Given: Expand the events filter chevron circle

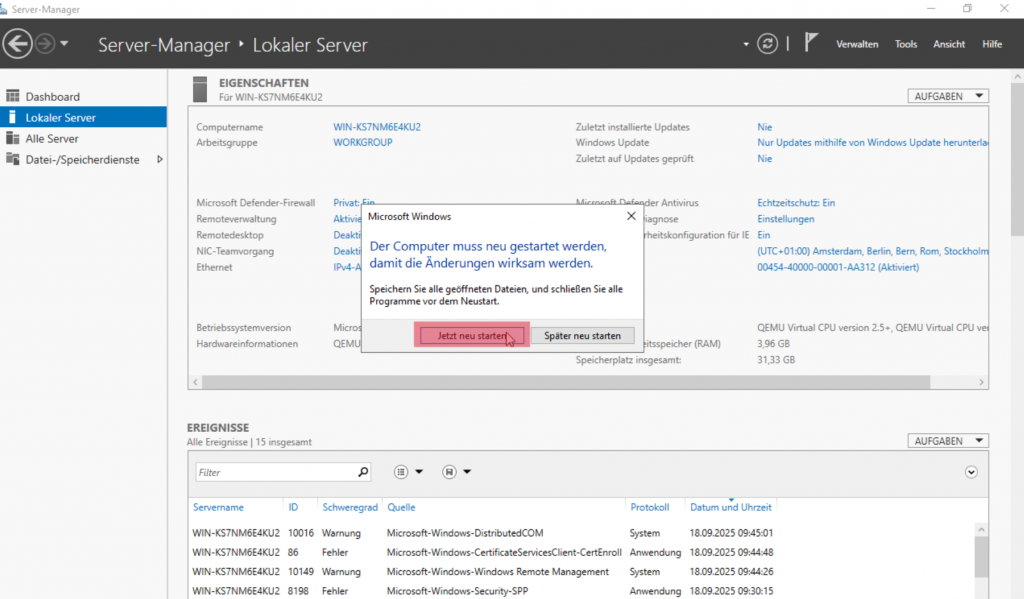Looking at the screenshot, I should coord(971,472).
